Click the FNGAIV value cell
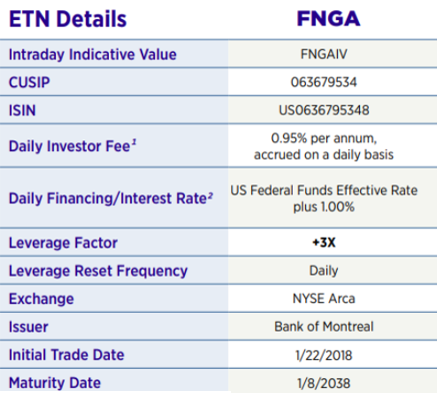 324,54
